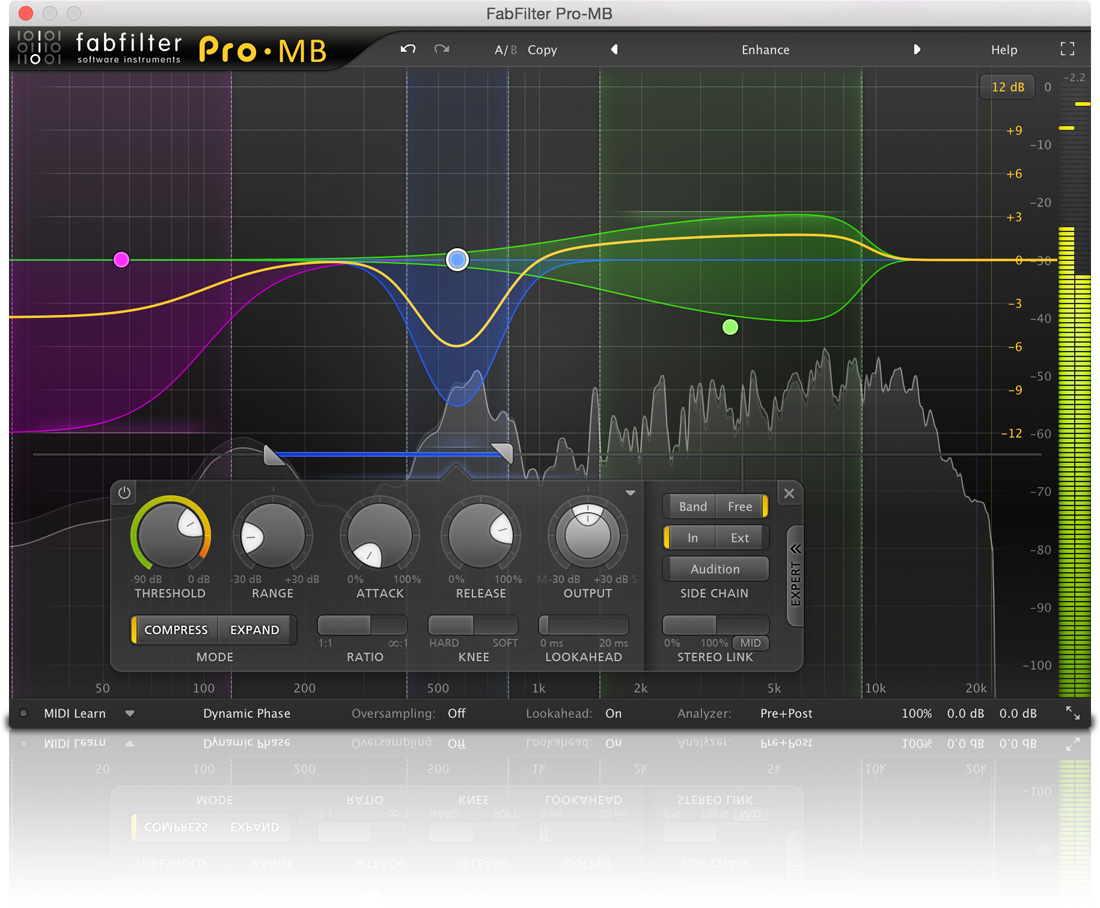Close the band settings panel with the X
The image size is (1100, 908).
pyautogui.click(x=789, y=492)
